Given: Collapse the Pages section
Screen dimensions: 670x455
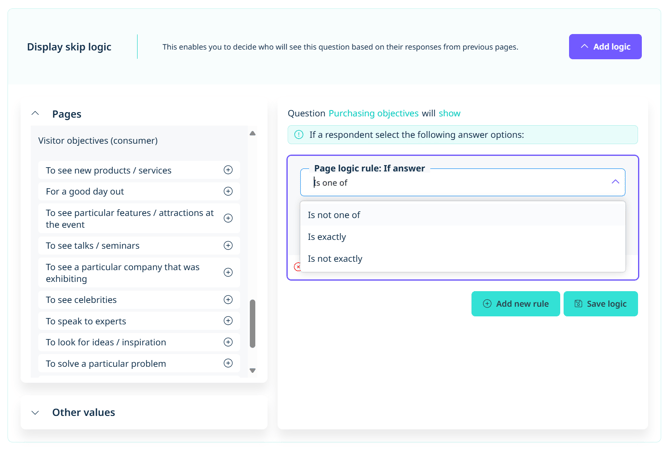Looking at the screenshot, I should (x=36, y=114).
